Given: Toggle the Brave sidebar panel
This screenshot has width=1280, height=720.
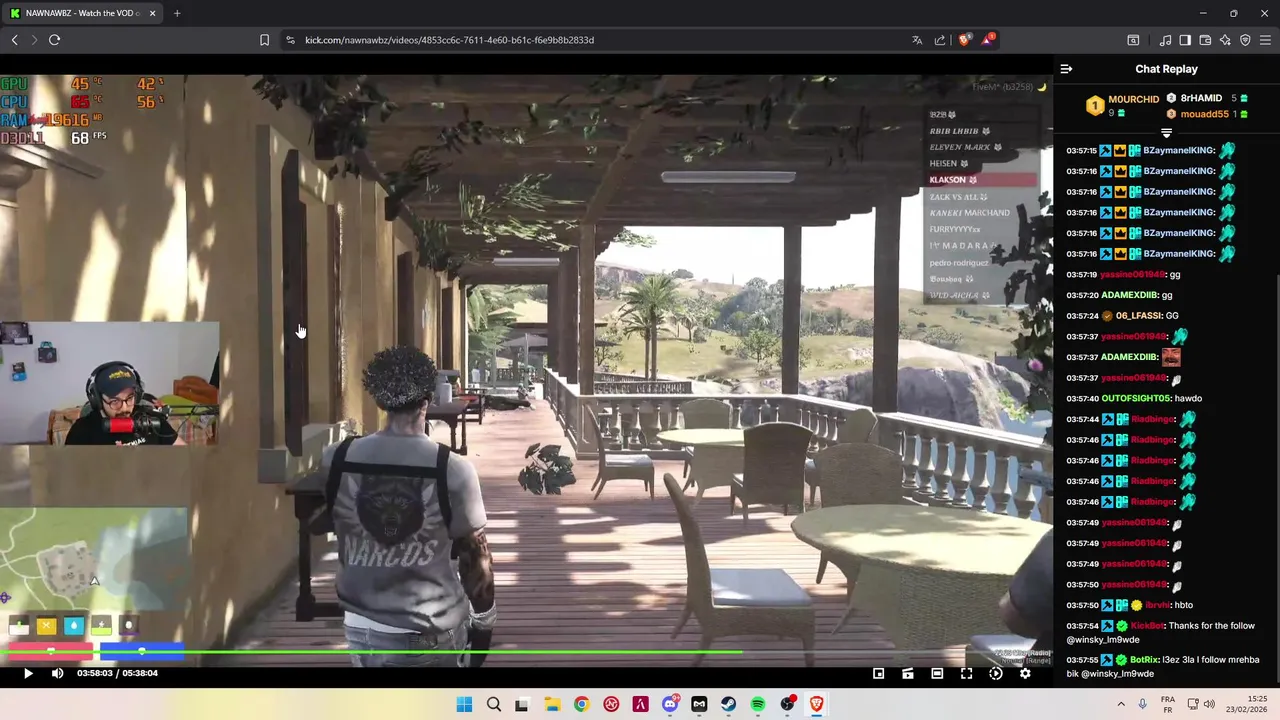Looking at the screenshot, I should coord(1185,40).
